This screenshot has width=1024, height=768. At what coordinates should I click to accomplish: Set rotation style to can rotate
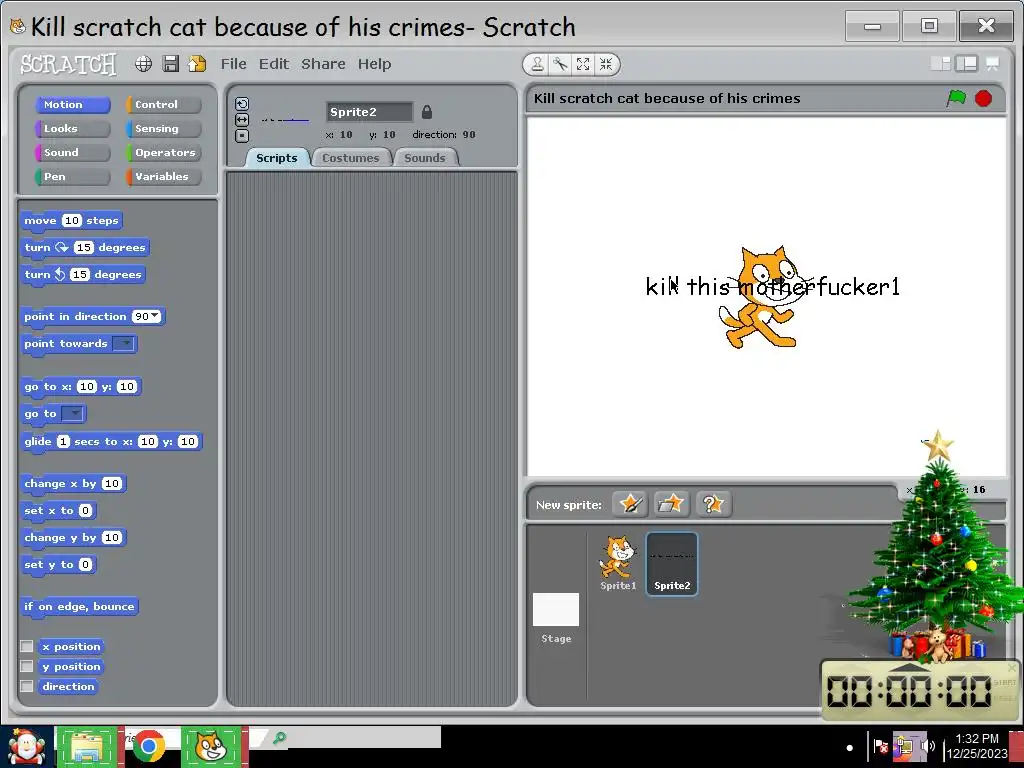tap(242, 104)
